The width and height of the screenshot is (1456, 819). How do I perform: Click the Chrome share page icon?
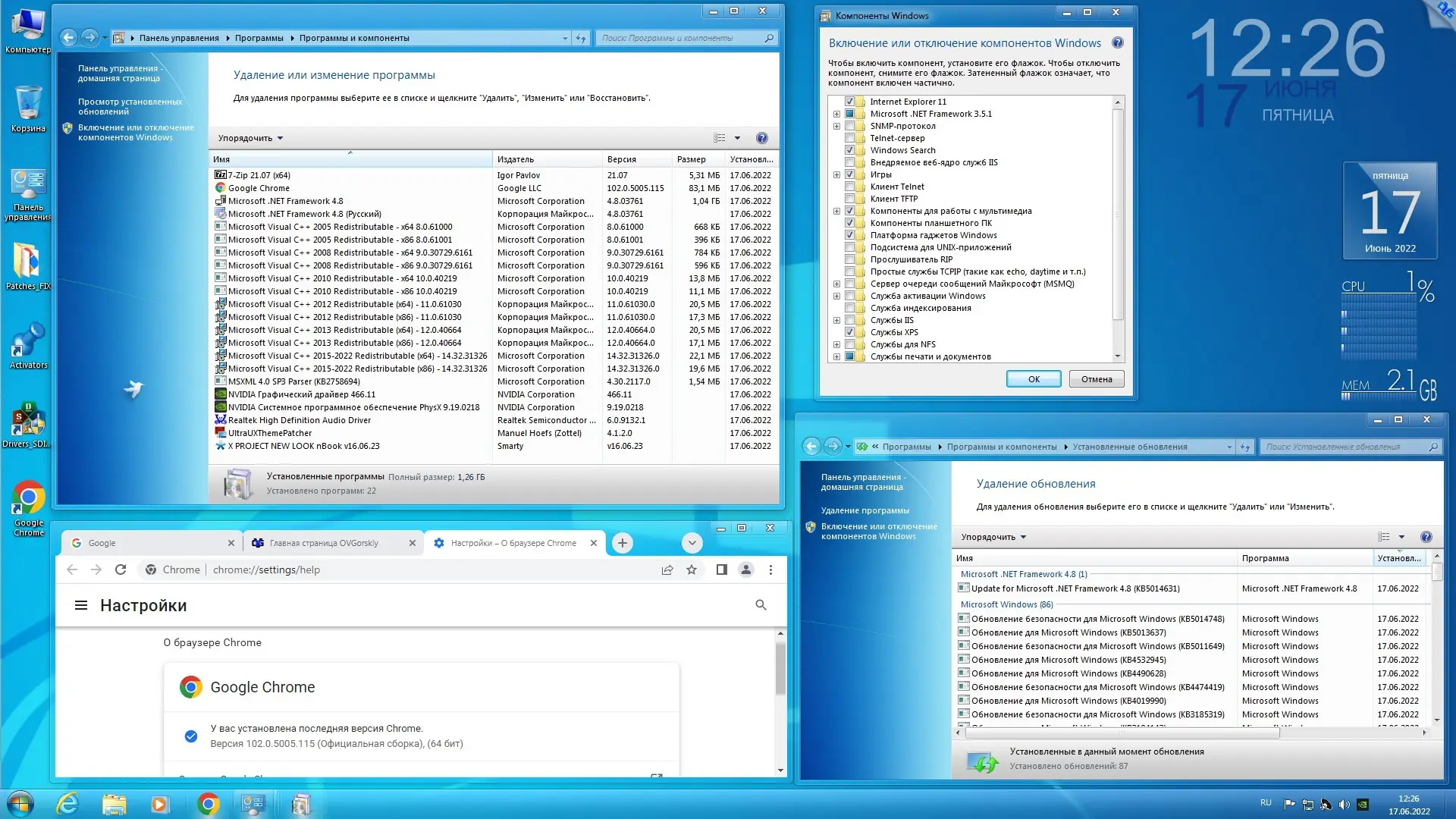667,570
